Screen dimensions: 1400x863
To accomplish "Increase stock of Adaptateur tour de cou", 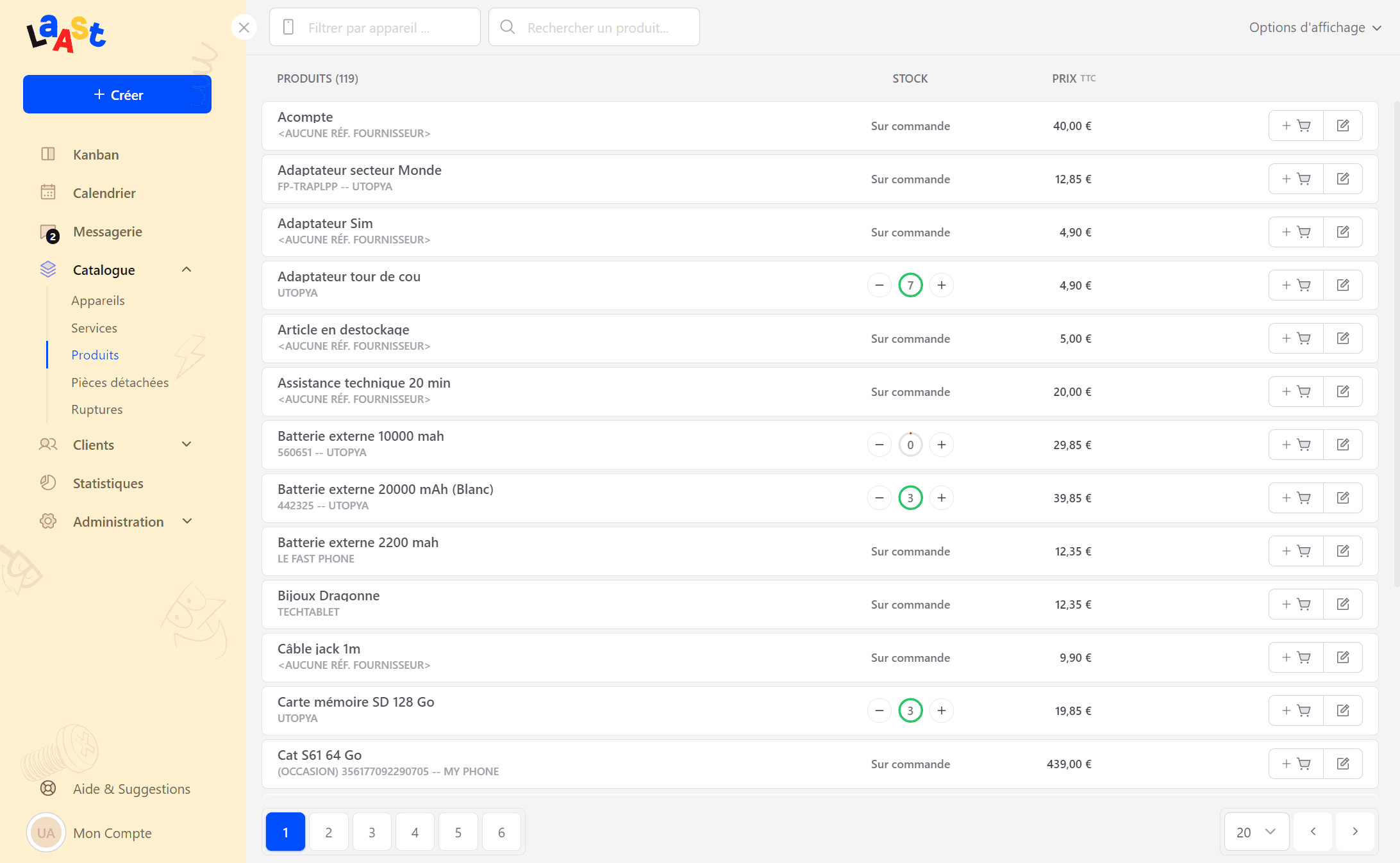I will pyautogui.click(x=941, y=285).
